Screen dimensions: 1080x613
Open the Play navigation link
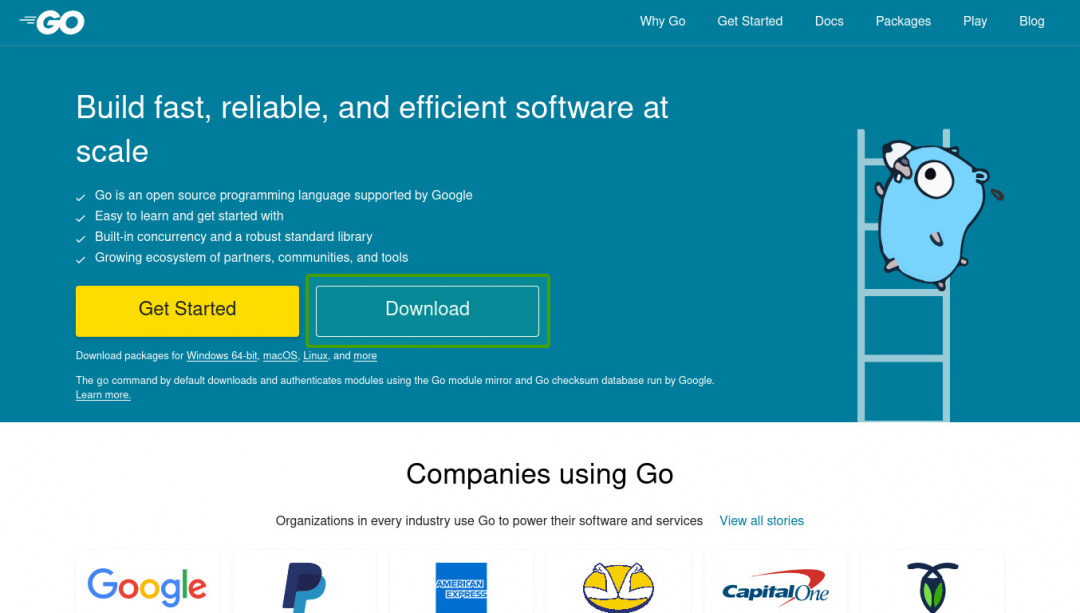click(975, 21)
